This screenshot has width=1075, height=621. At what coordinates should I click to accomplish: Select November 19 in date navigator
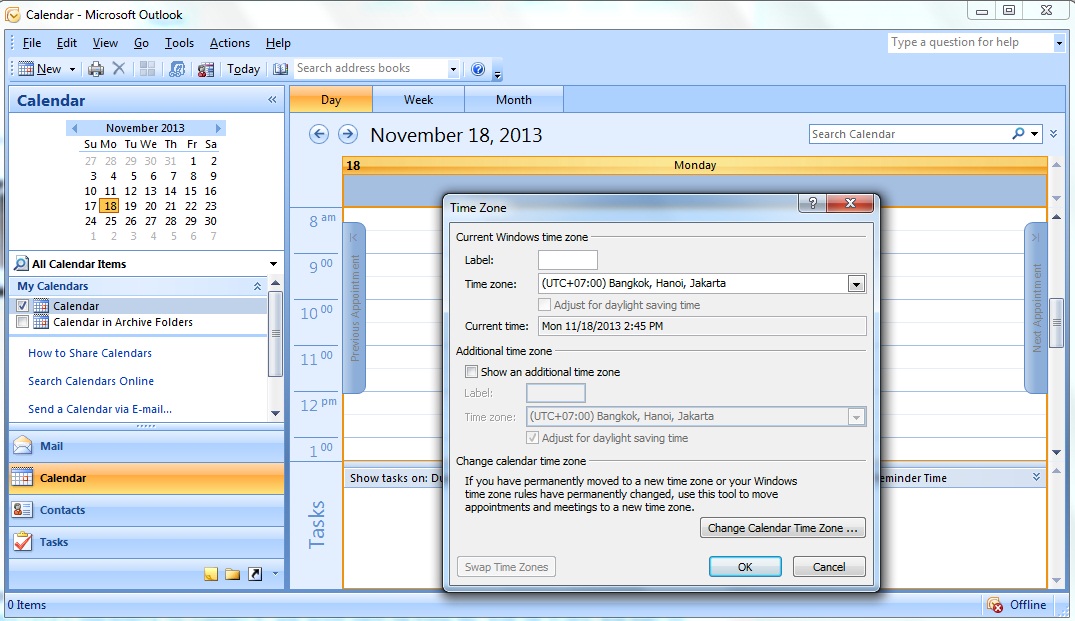pos(130,206)
